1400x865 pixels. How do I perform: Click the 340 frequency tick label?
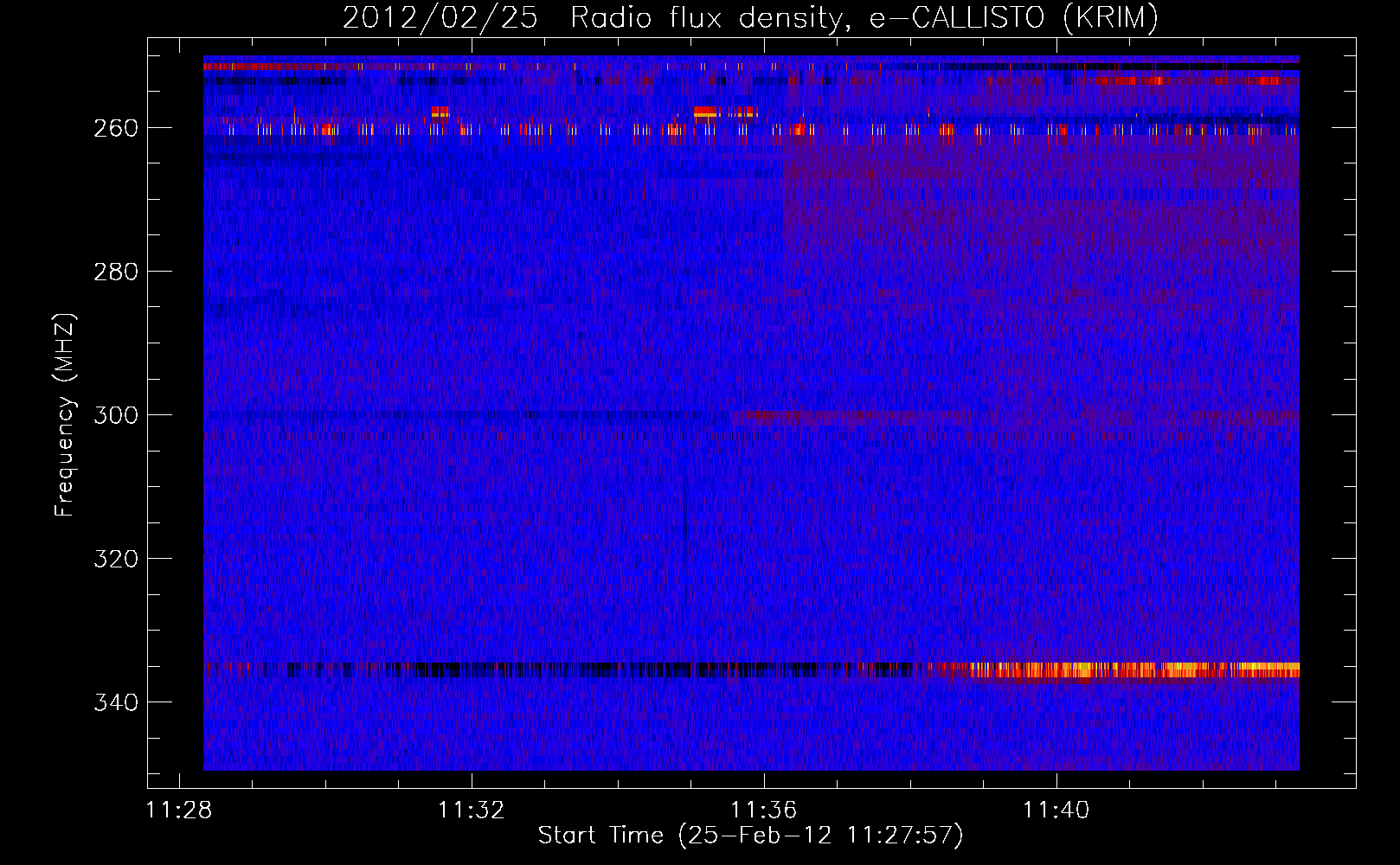click(116, 702)
